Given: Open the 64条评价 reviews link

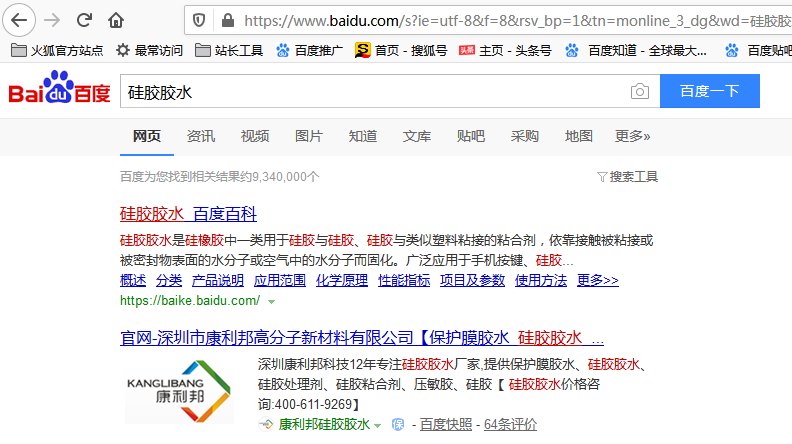Looking at the screenshot, I should pos(510,424).
